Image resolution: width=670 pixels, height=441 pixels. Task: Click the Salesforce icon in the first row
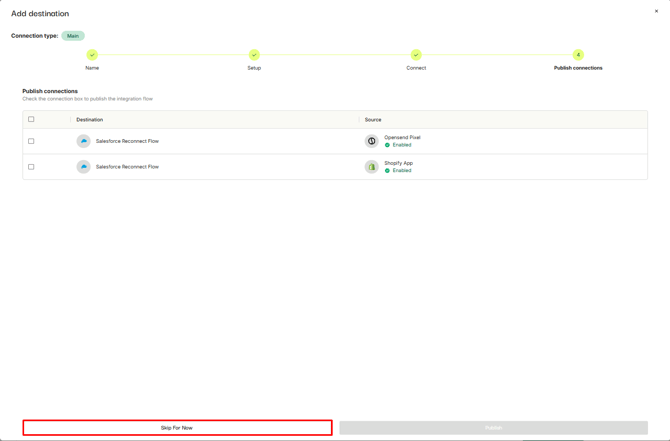tap(84, 141)
